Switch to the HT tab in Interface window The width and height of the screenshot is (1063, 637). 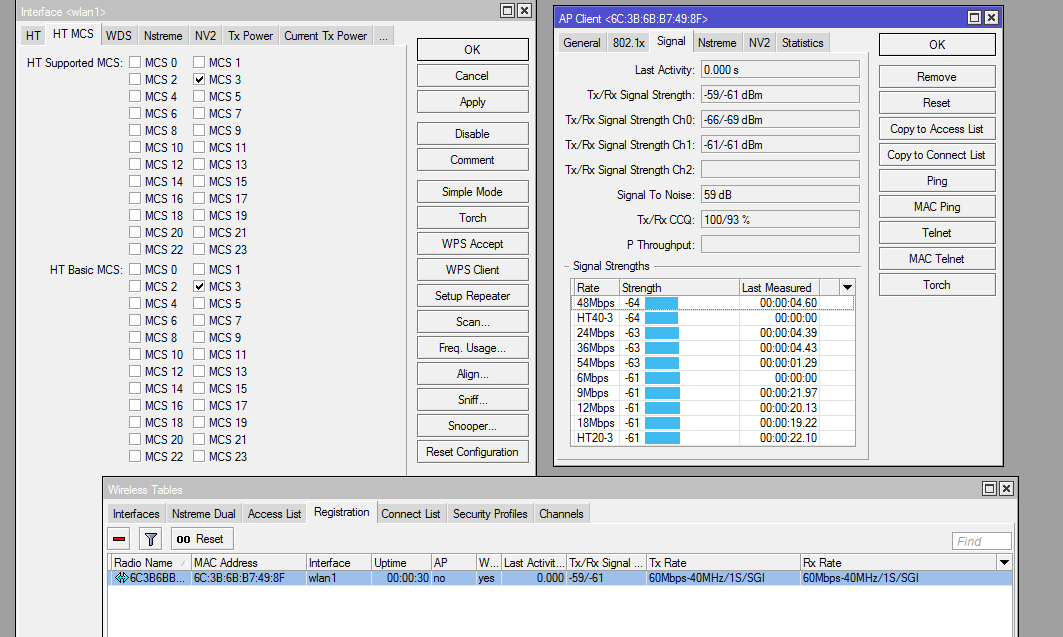[33, 36]
